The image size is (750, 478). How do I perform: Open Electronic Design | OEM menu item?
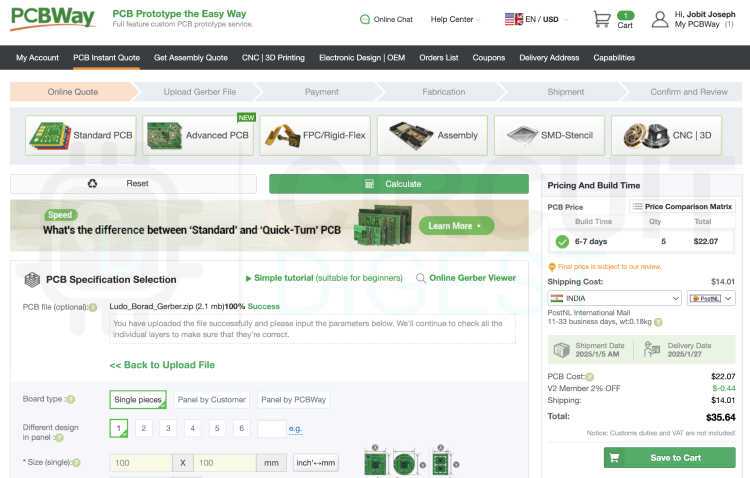click(x=362, y=58)
